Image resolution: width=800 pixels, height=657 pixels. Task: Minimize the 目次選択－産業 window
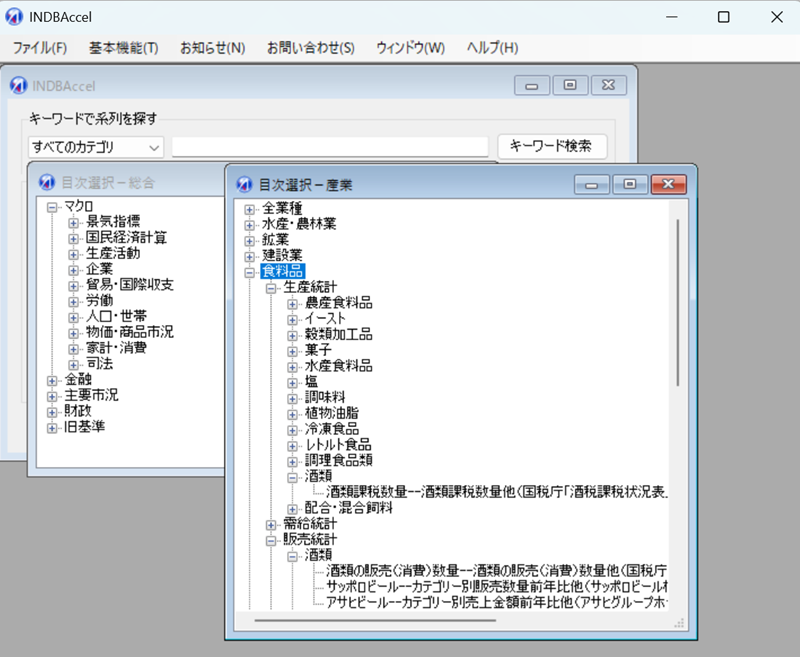point(592,184)
